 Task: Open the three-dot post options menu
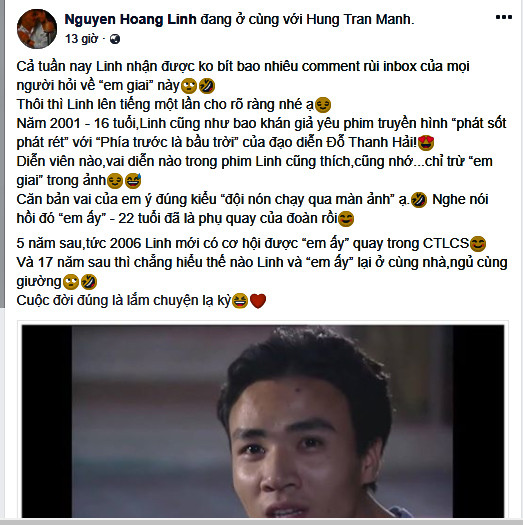[x=504, y=17]
